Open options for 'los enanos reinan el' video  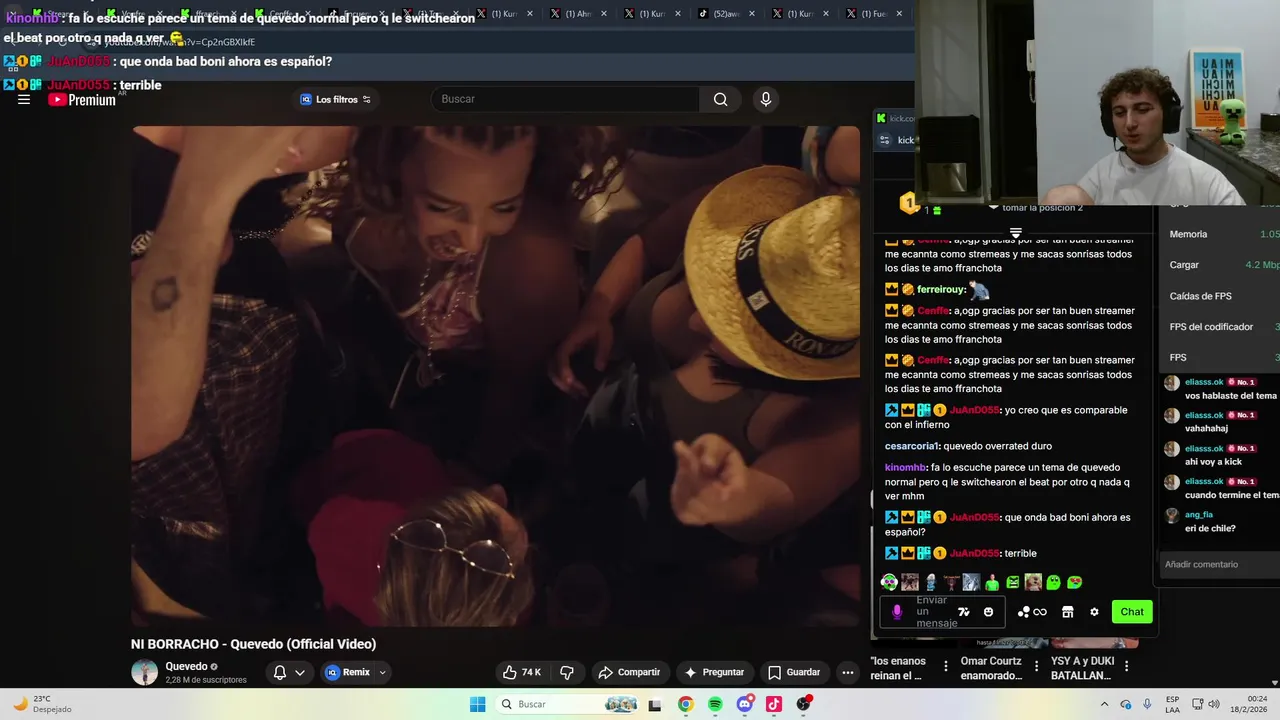[946, 666]
